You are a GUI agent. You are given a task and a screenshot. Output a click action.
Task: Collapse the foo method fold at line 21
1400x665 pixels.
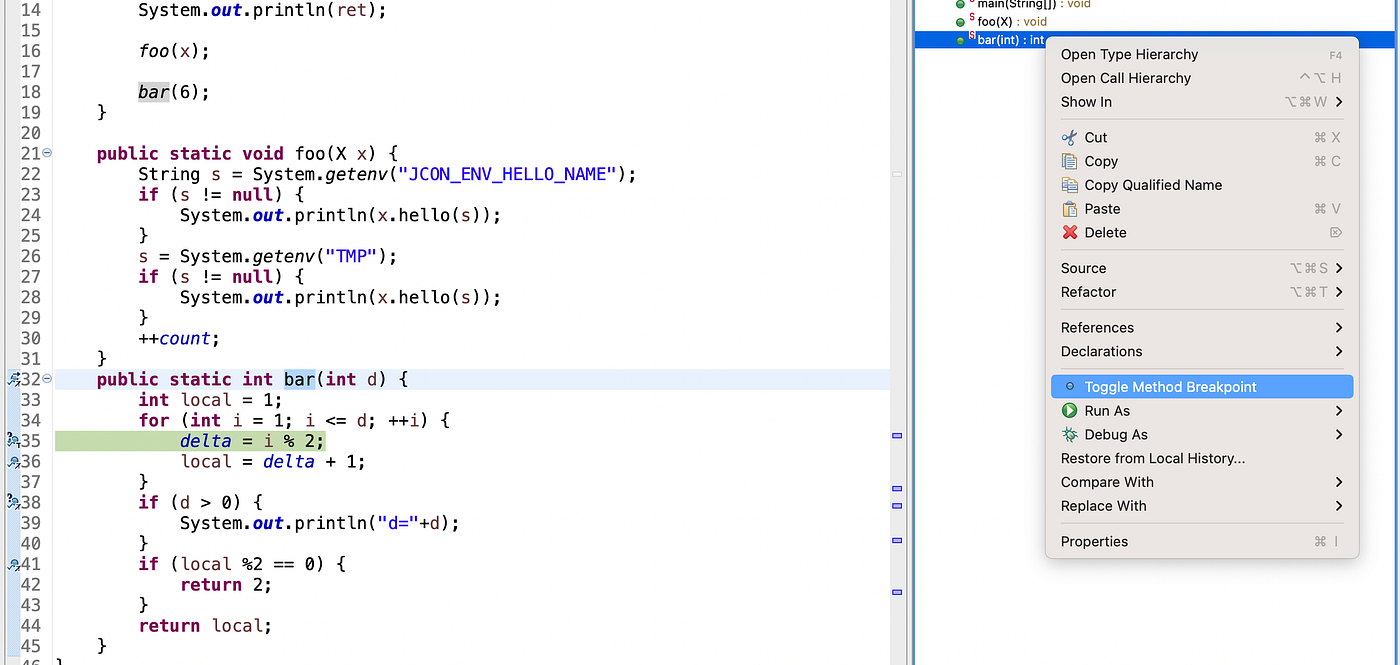pos(47,154)
